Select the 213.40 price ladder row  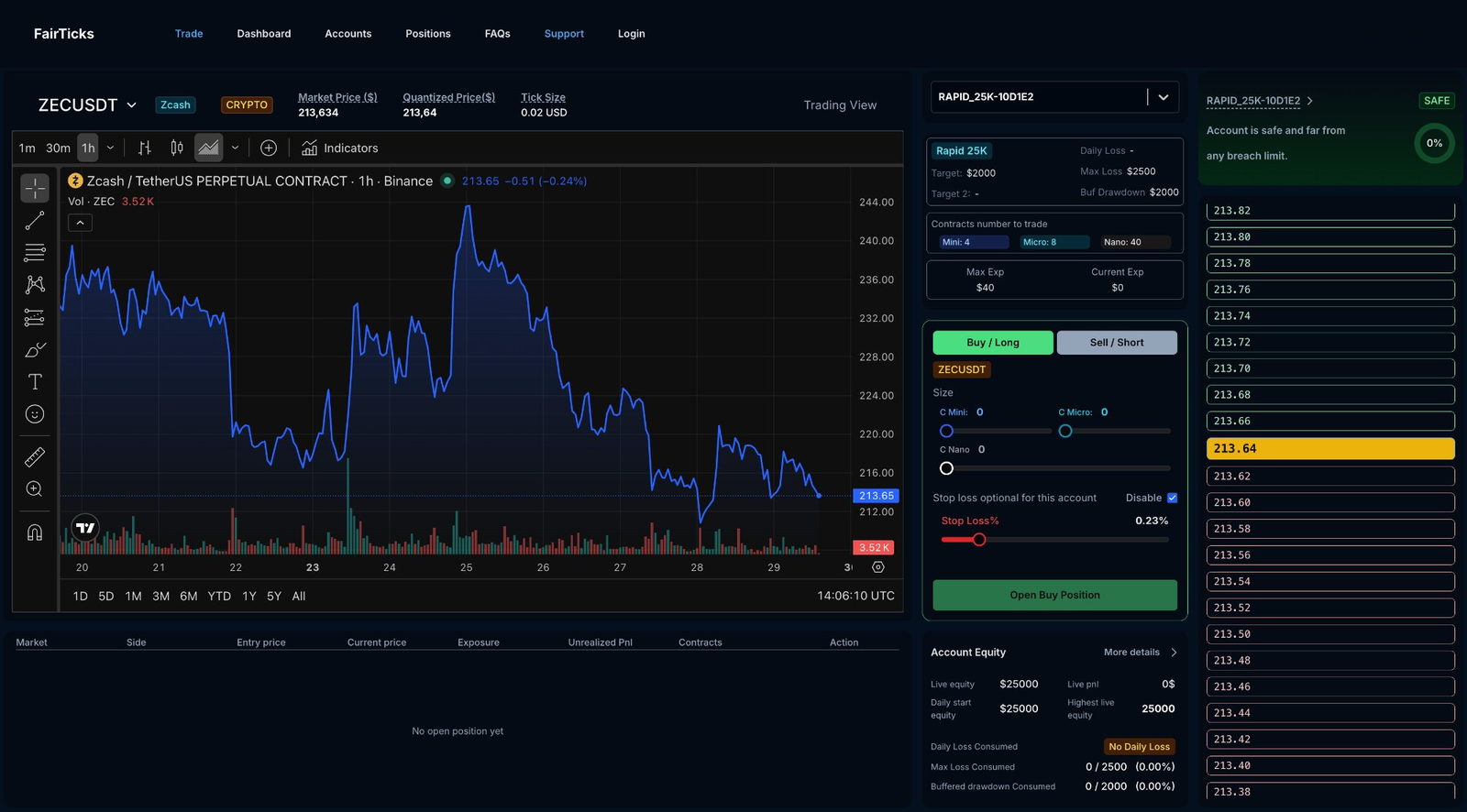(1330, 766)
